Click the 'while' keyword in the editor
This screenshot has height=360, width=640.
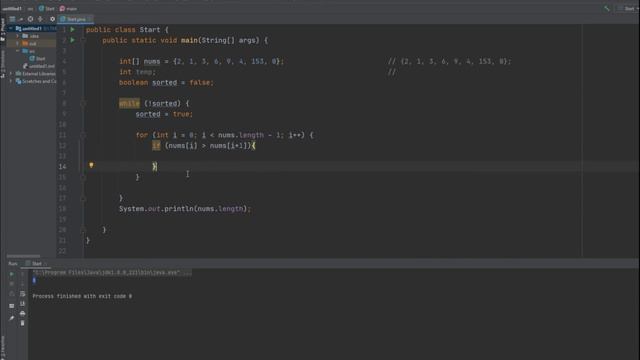(129, 104)
